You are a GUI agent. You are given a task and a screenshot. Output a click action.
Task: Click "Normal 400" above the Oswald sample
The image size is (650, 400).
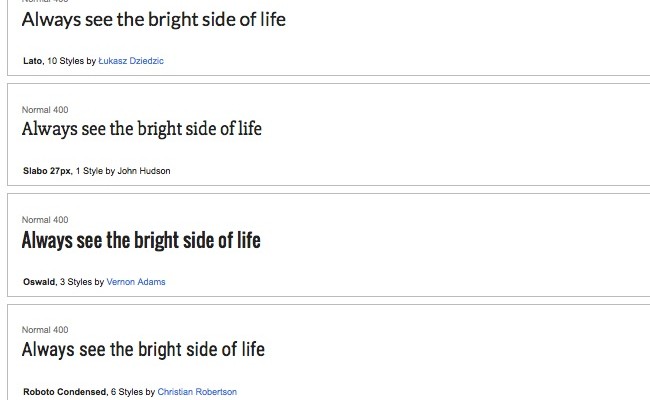click(45, 219)
